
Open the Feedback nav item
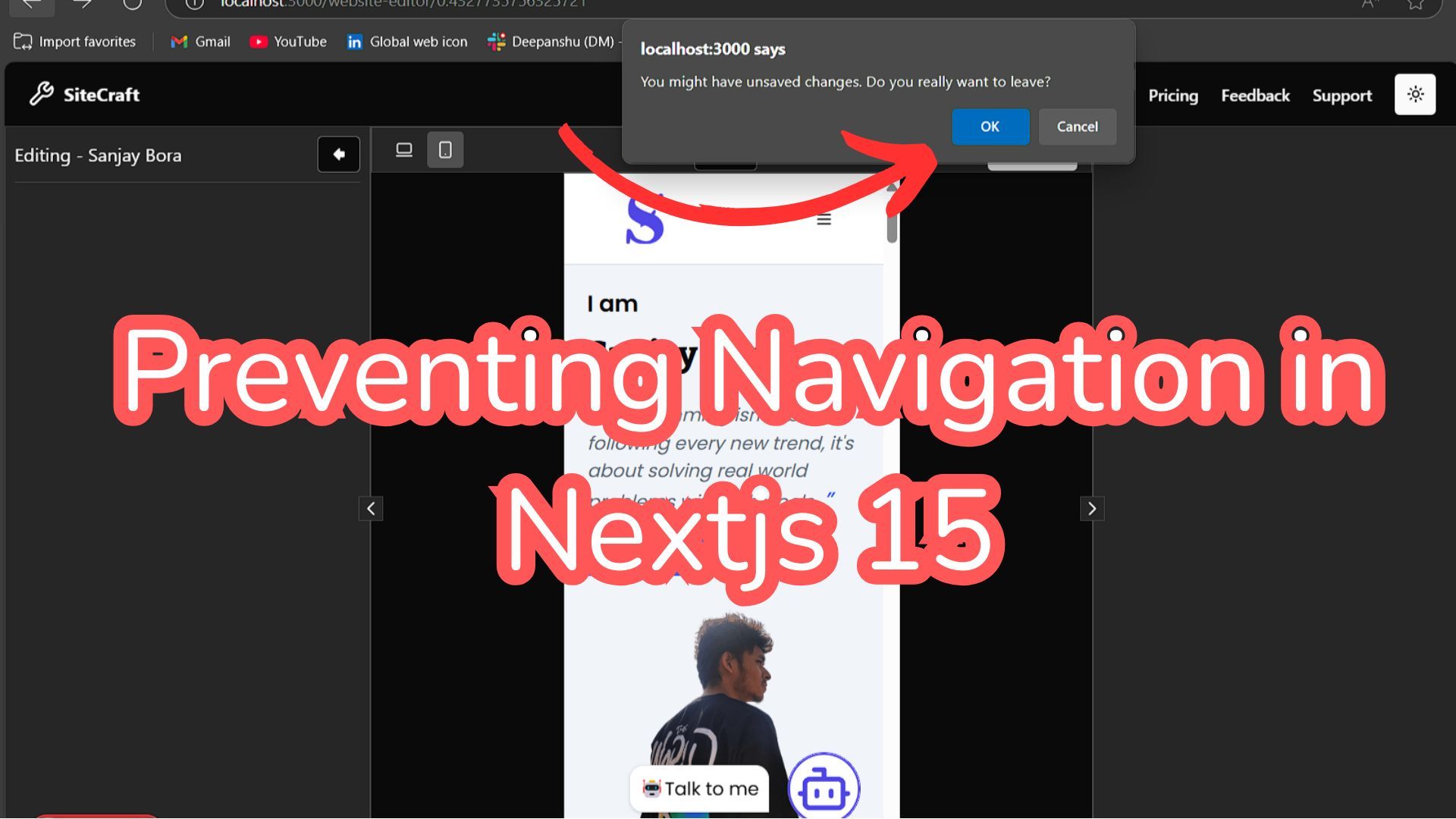click(x=1254, y=96)
